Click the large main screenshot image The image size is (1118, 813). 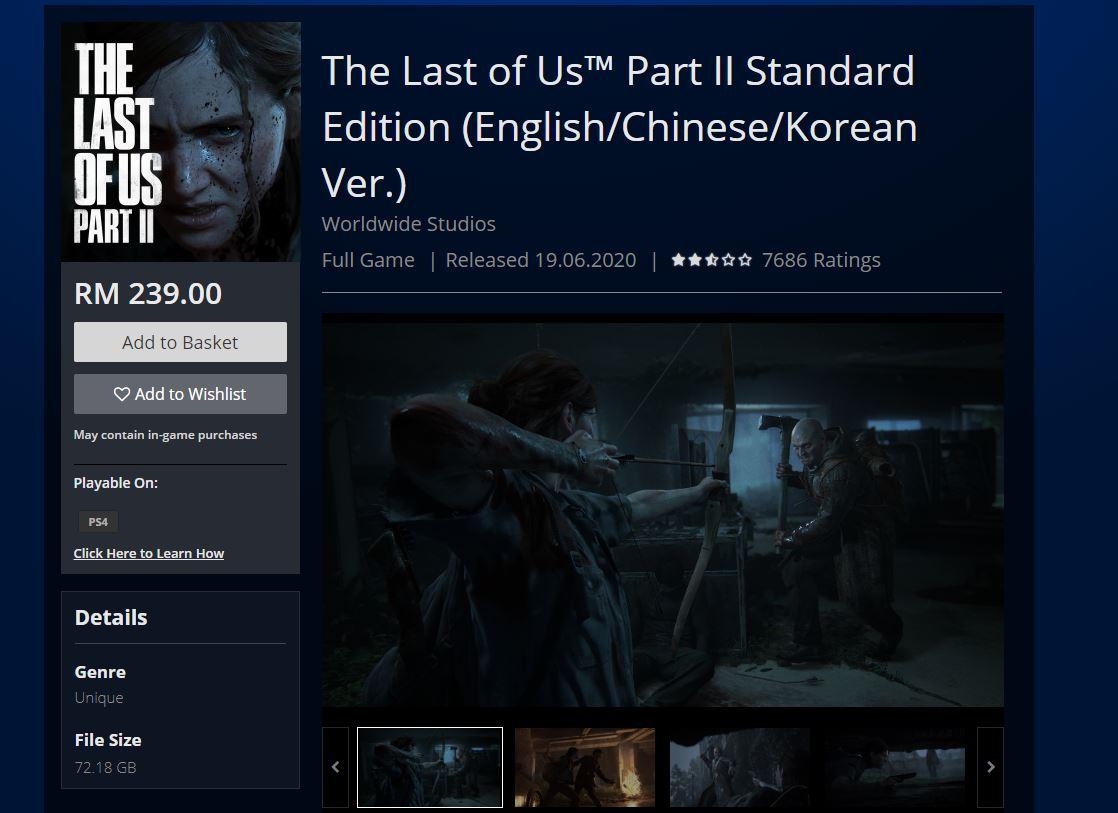pos(662,511)
